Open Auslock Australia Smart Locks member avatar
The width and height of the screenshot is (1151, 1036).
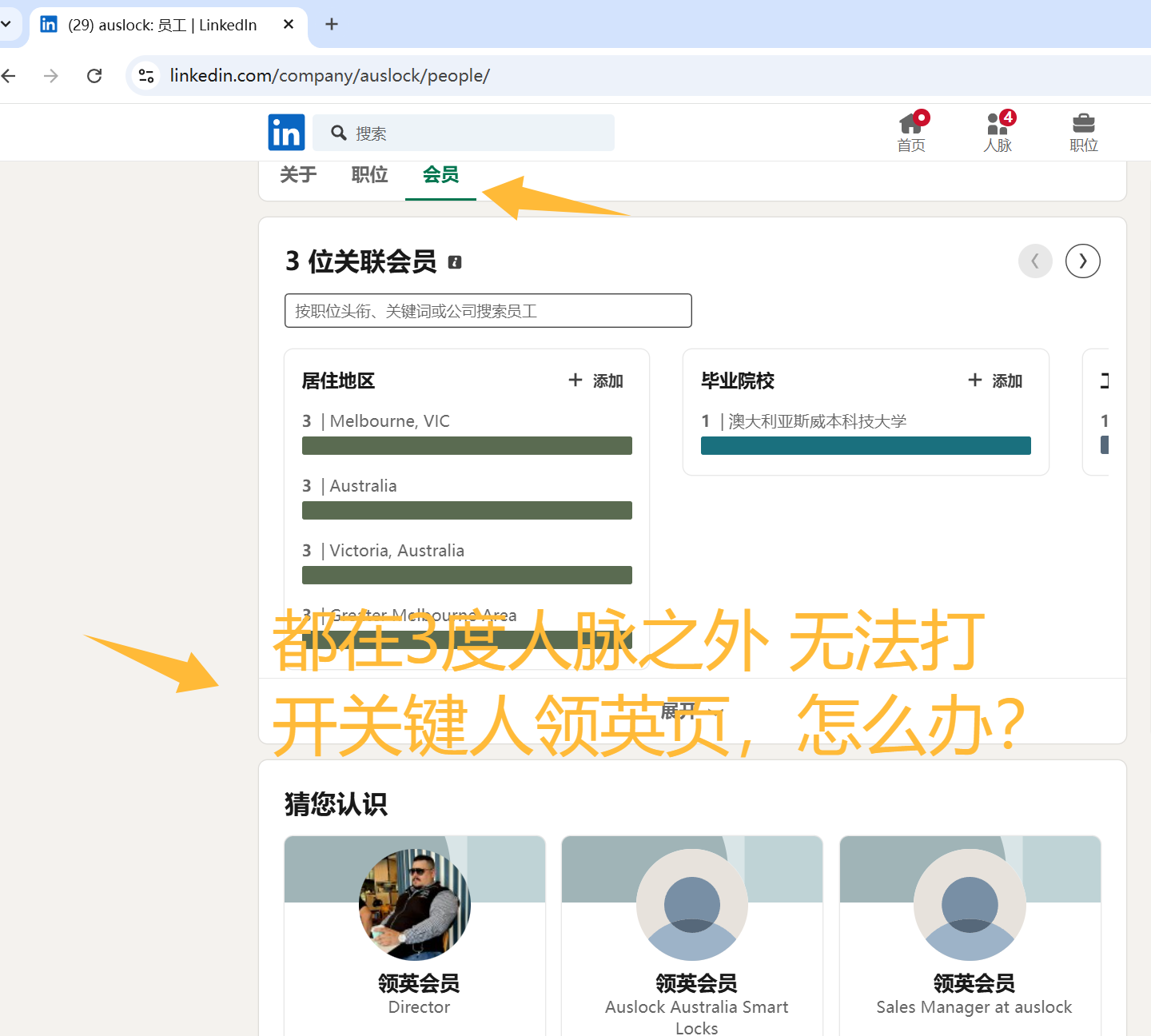[x=692, y=905]
